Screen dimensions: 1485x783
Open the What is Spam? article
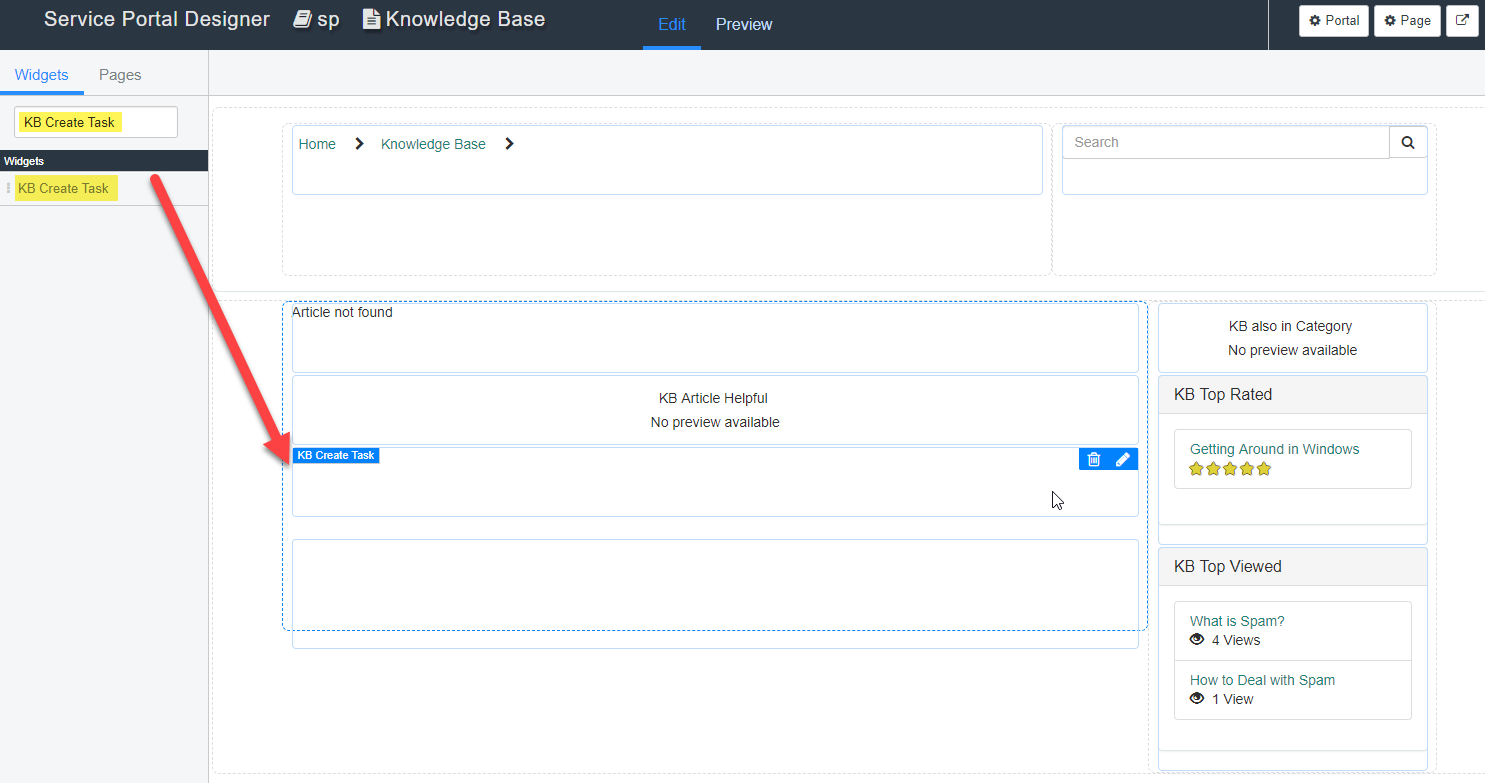point(1237,621)
